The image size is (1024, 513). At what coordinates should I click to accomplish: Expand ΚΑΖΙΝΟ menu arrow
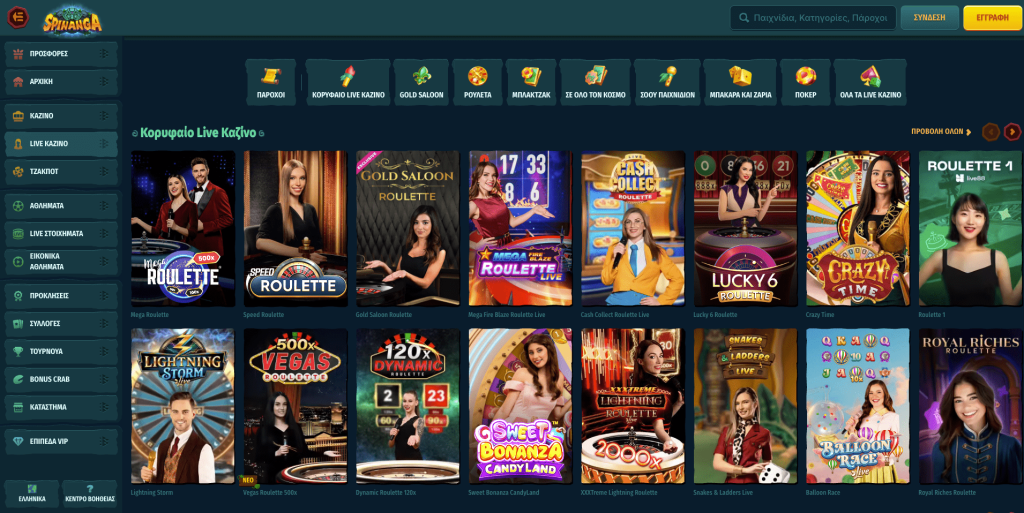point(104,116)
